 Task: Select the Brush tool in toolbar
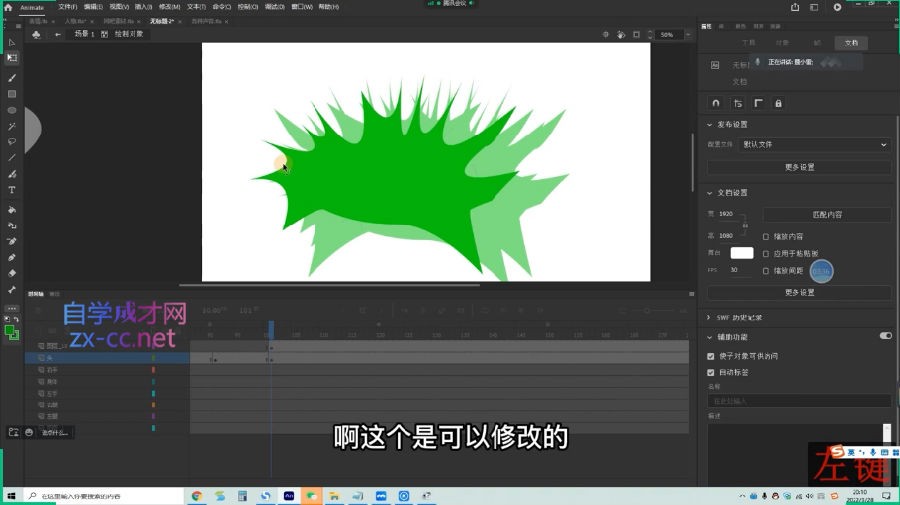11,78
